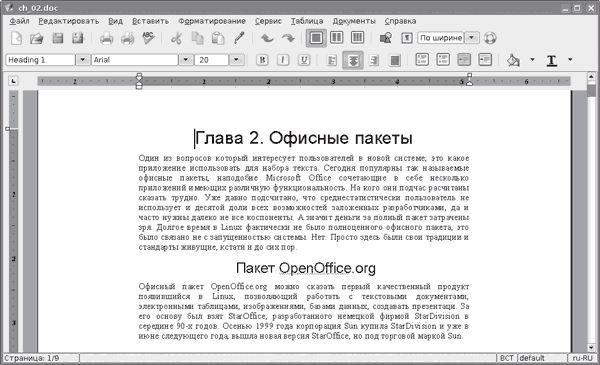Open a file with the Open folder icon
The height and width of the screenshot is (365, 600).
[37, 38]
